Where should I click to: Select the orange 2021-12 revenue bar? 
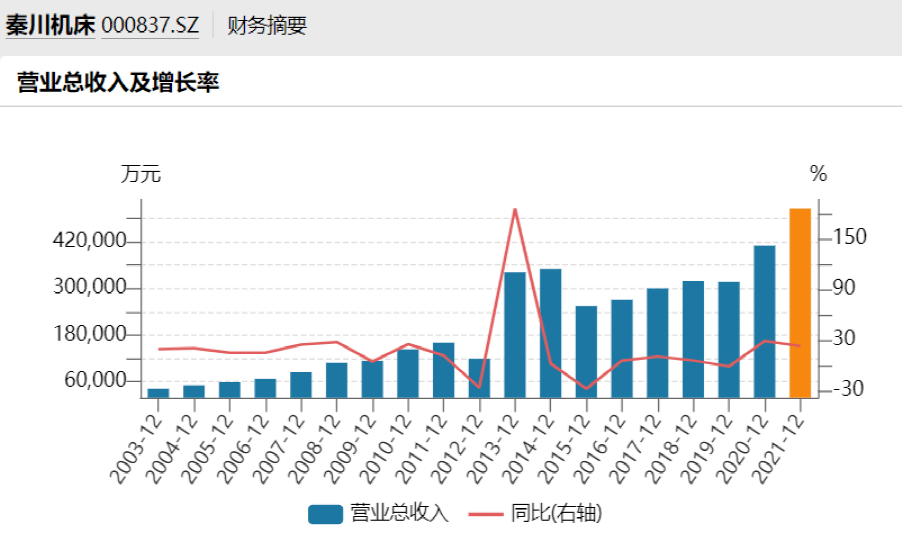800,303
